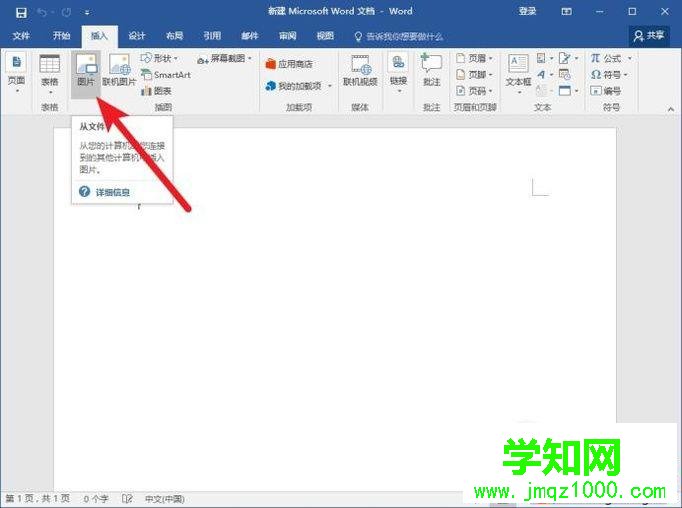Open the 页脚 footer dropdown

click(x=474, y=74)
